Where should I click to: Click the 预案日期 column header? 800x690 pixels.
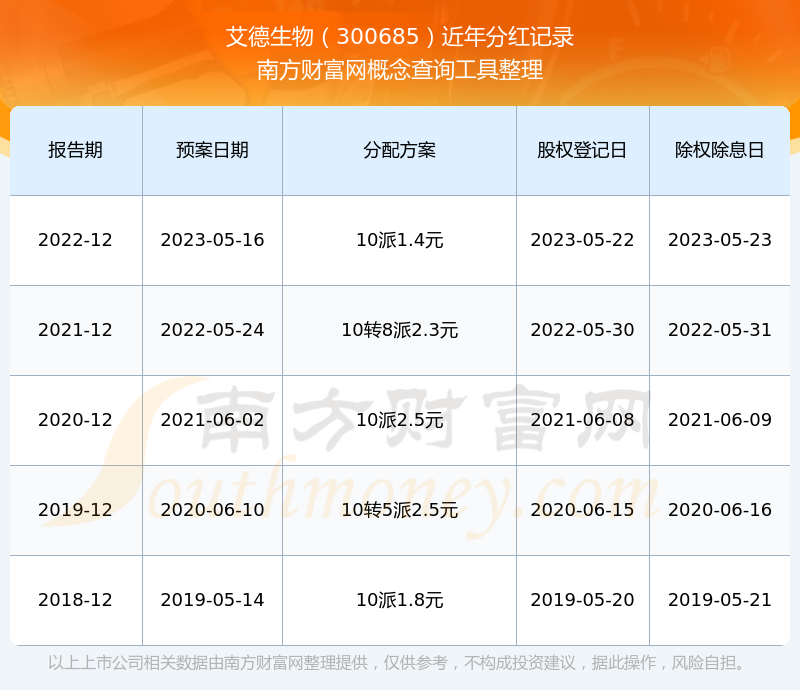pyautogui.click(x=212, y=151)
